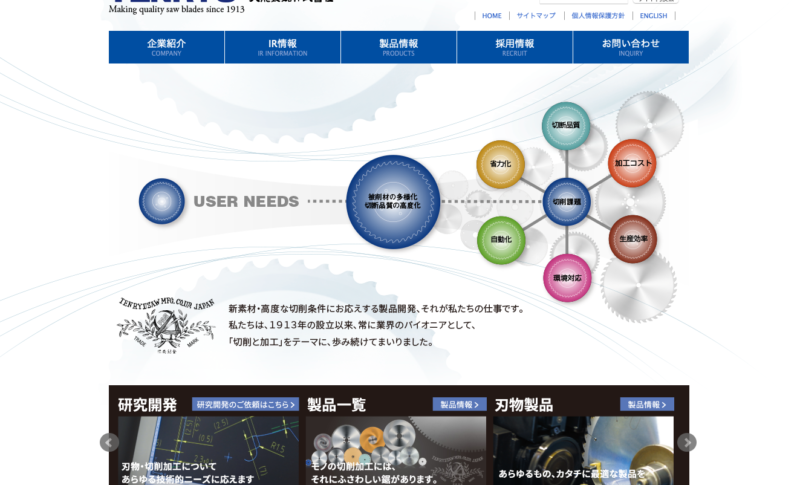Click the Tenryu Saw trademark emblem
This screenshot has height=485, width=800.
tap(166, 325)
